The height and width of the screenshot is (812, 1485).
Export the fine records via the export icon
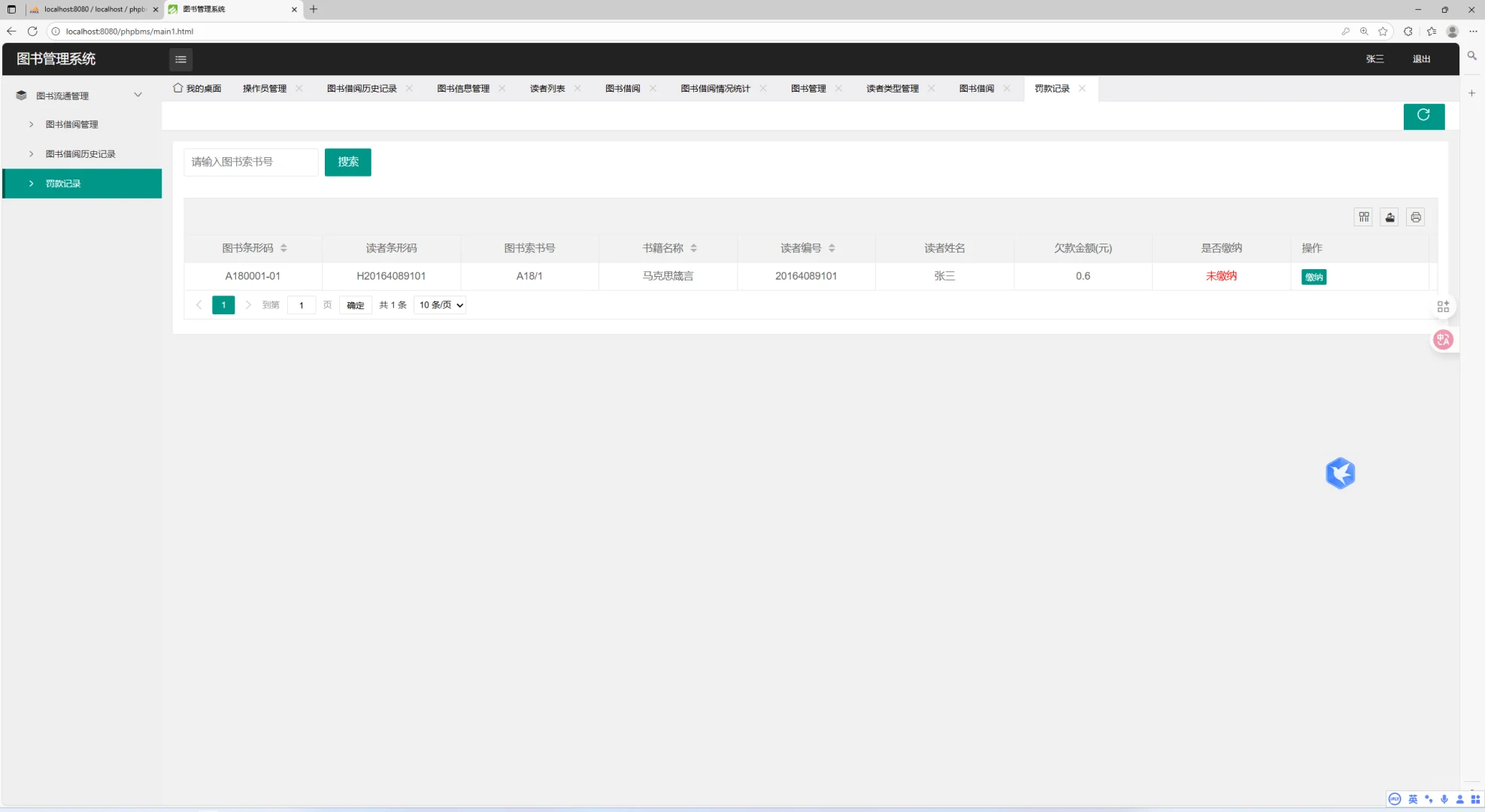(x=1389, y=217)
